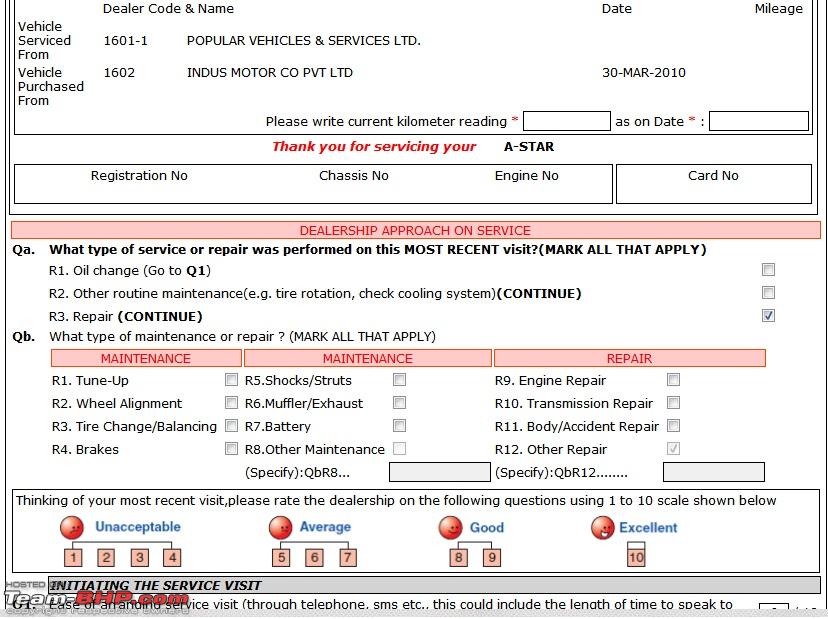Click the Specify QbR12 text field
The height and width of the screenshot is (619, 828).
point(714,472)
